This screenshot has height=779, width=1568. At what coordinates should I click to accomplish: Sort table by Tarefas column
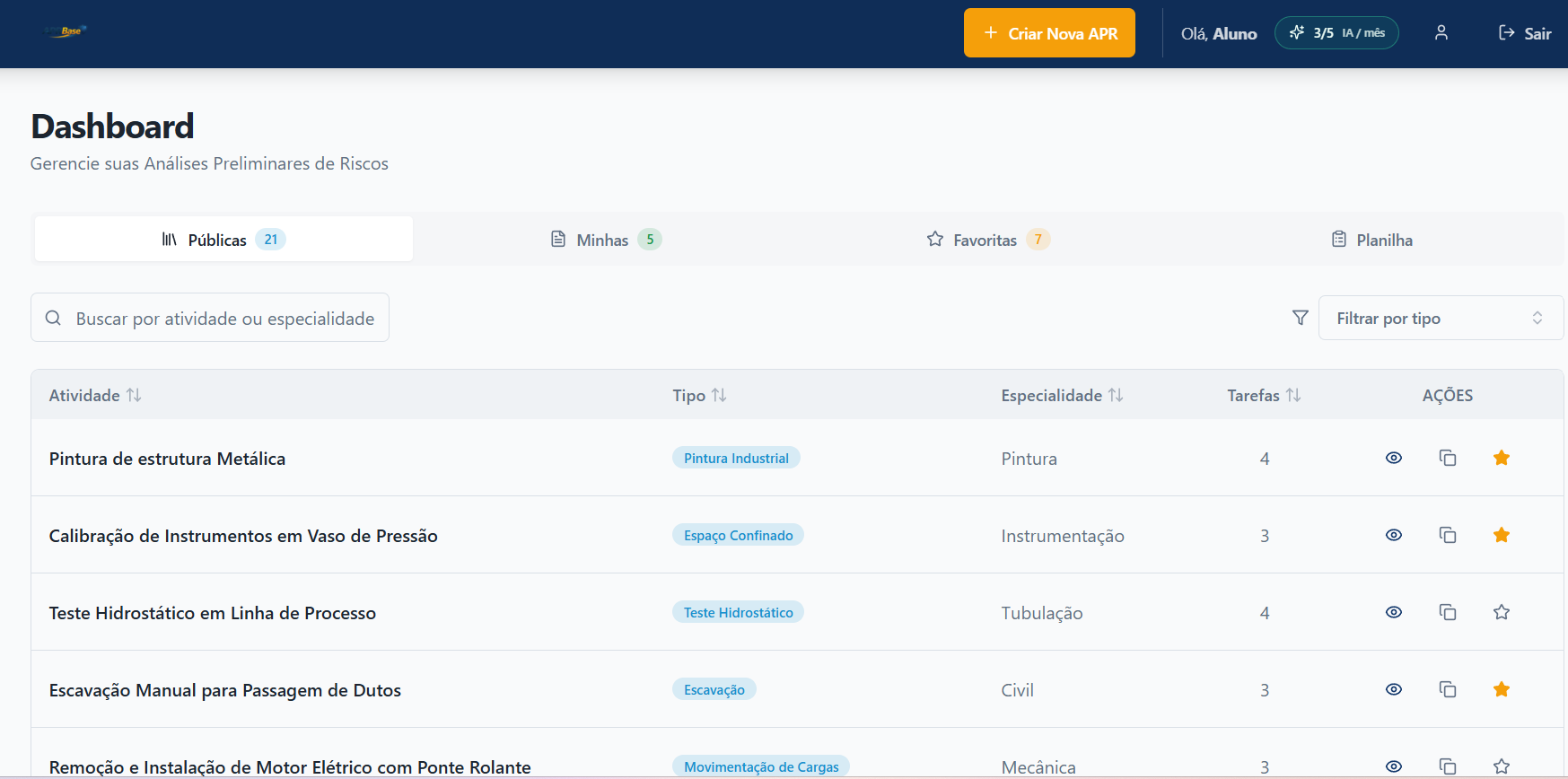[x=1264, y=395]
